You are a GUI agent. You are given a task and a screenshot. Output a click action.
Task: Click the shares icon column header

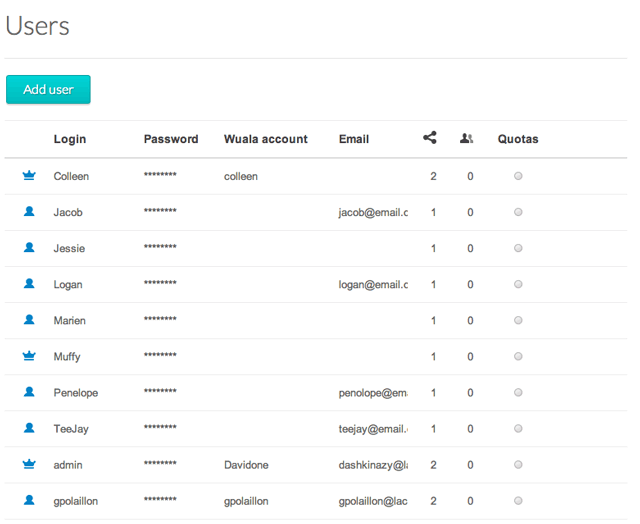click(430, 139)
